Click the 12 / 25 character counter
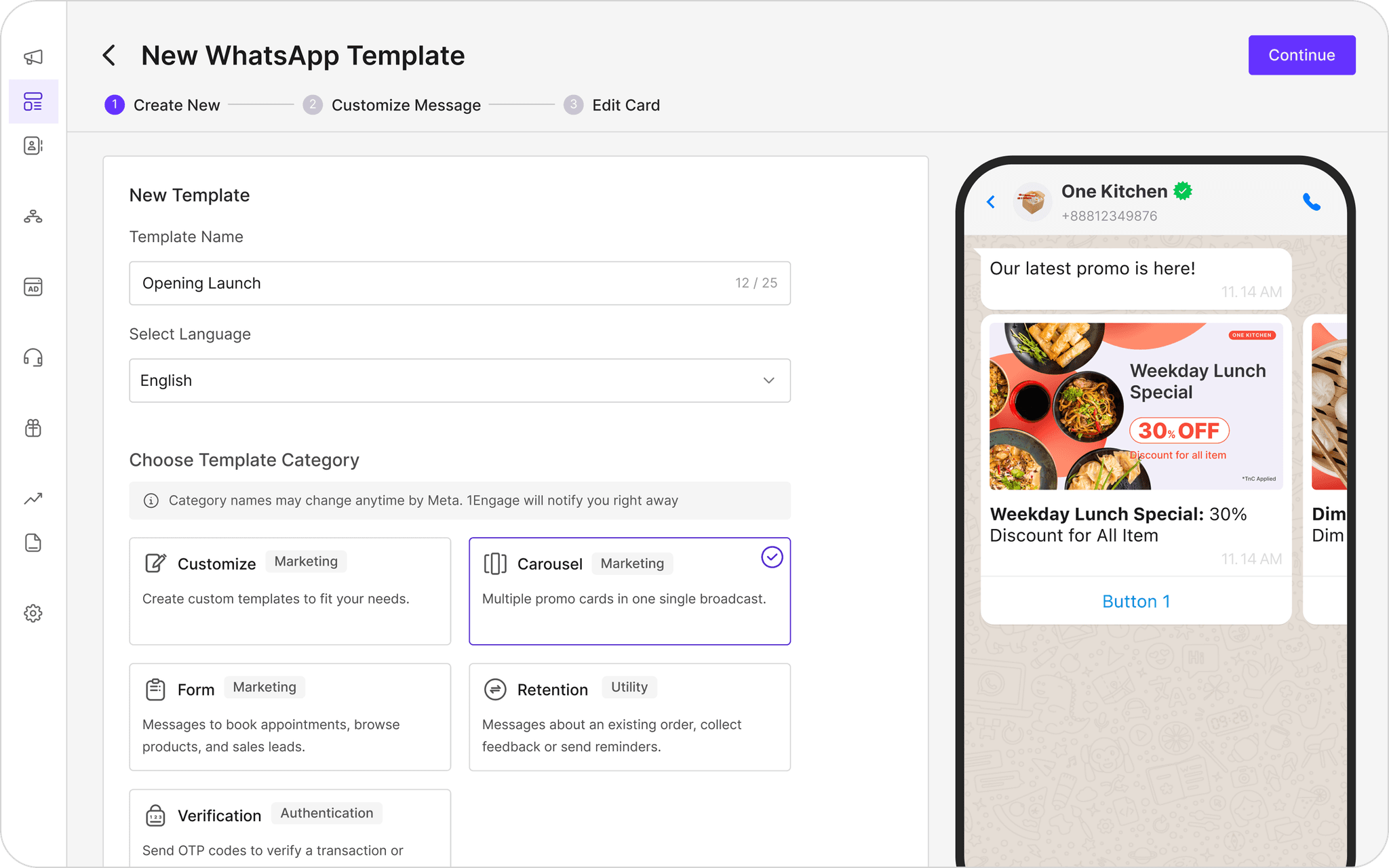The height and width of the screenshot is (868, 1389). 756,283
